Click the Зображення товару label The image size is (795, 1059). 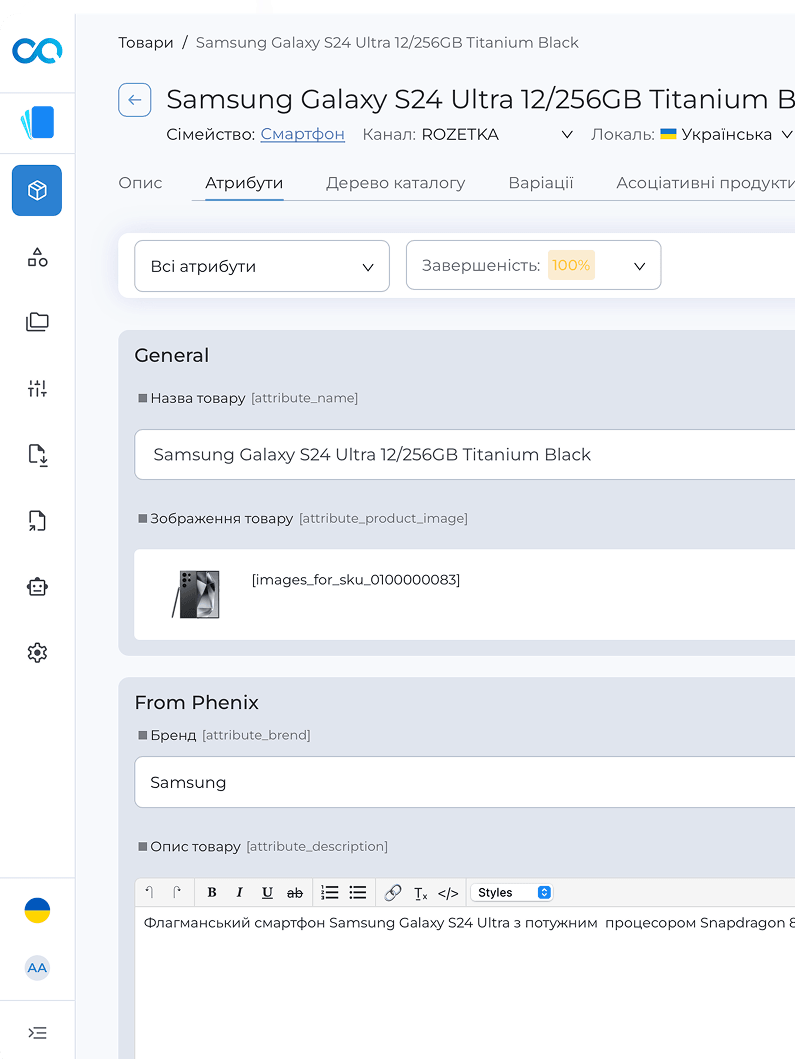(222, 519)
